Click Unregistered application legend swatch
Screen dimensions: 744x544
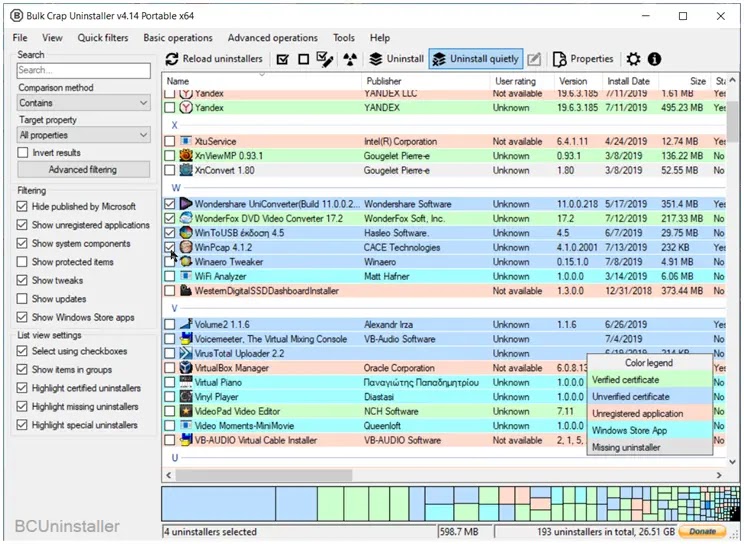point(650,413)
